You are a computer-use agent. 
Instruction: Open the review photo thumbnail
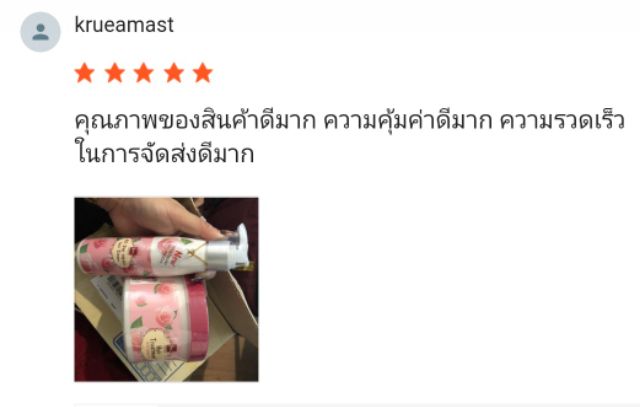click(166, 289)
